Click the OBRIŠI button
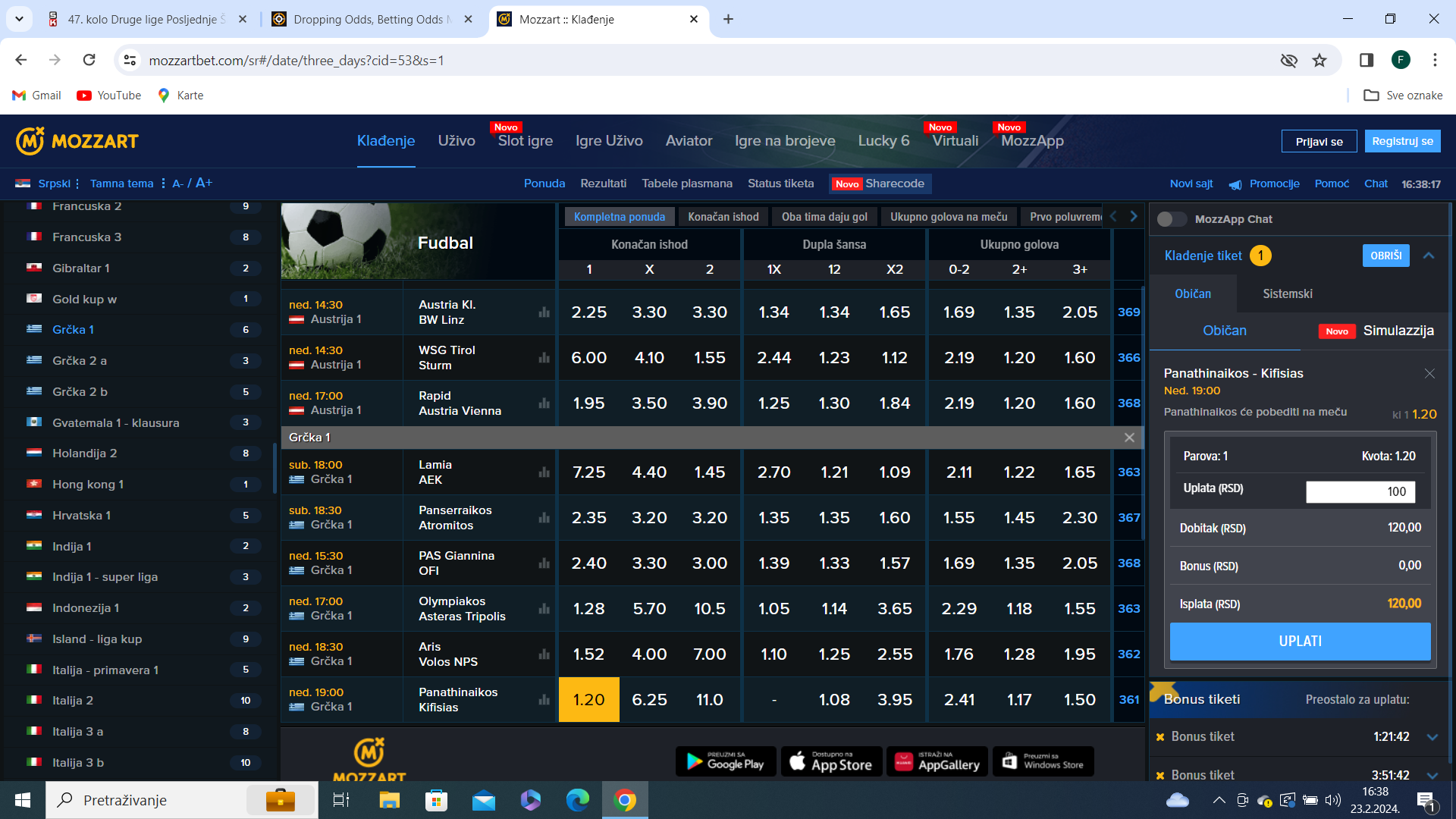Viewport: 1456px width, 819px height. [x=1385, y=256]
